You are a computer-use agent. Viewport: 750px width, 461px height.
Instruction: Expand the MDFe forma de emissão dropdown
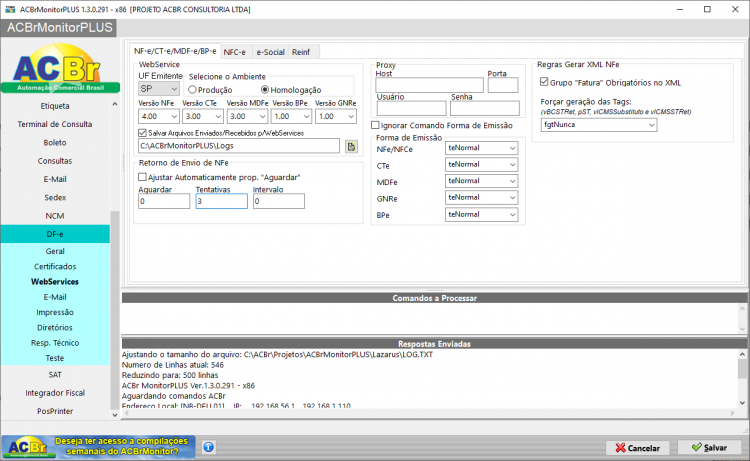click(x=482, y=181)
